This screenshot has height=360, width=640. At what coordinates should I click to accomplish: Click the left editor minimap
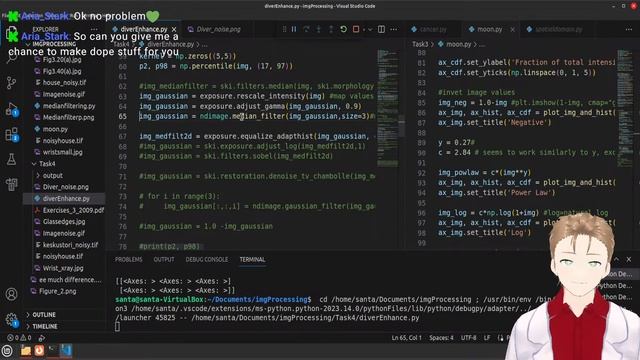coord(388,108)
